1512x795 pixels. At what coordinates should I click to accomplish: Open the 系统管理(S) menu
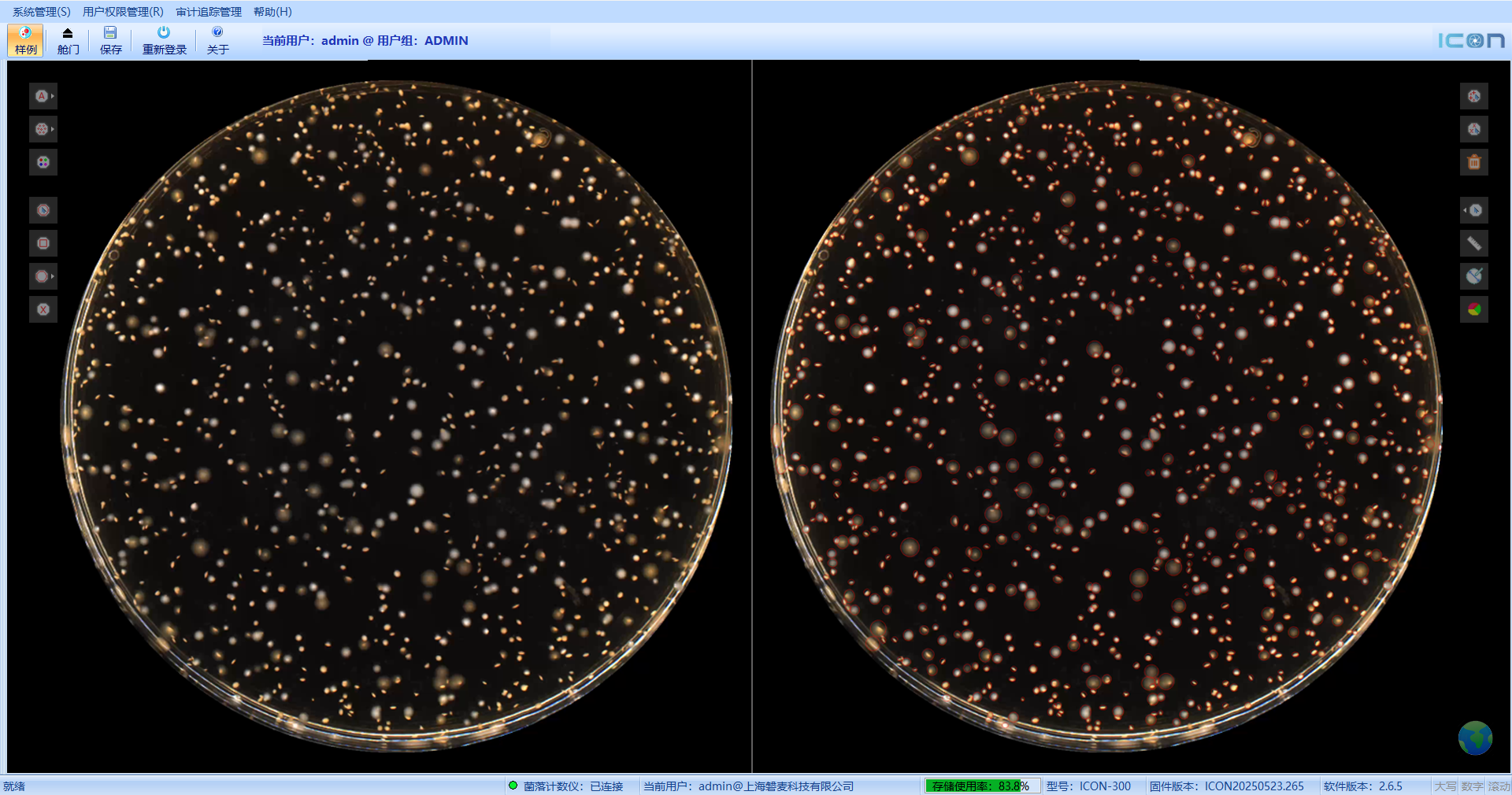[x=41, y=12]
